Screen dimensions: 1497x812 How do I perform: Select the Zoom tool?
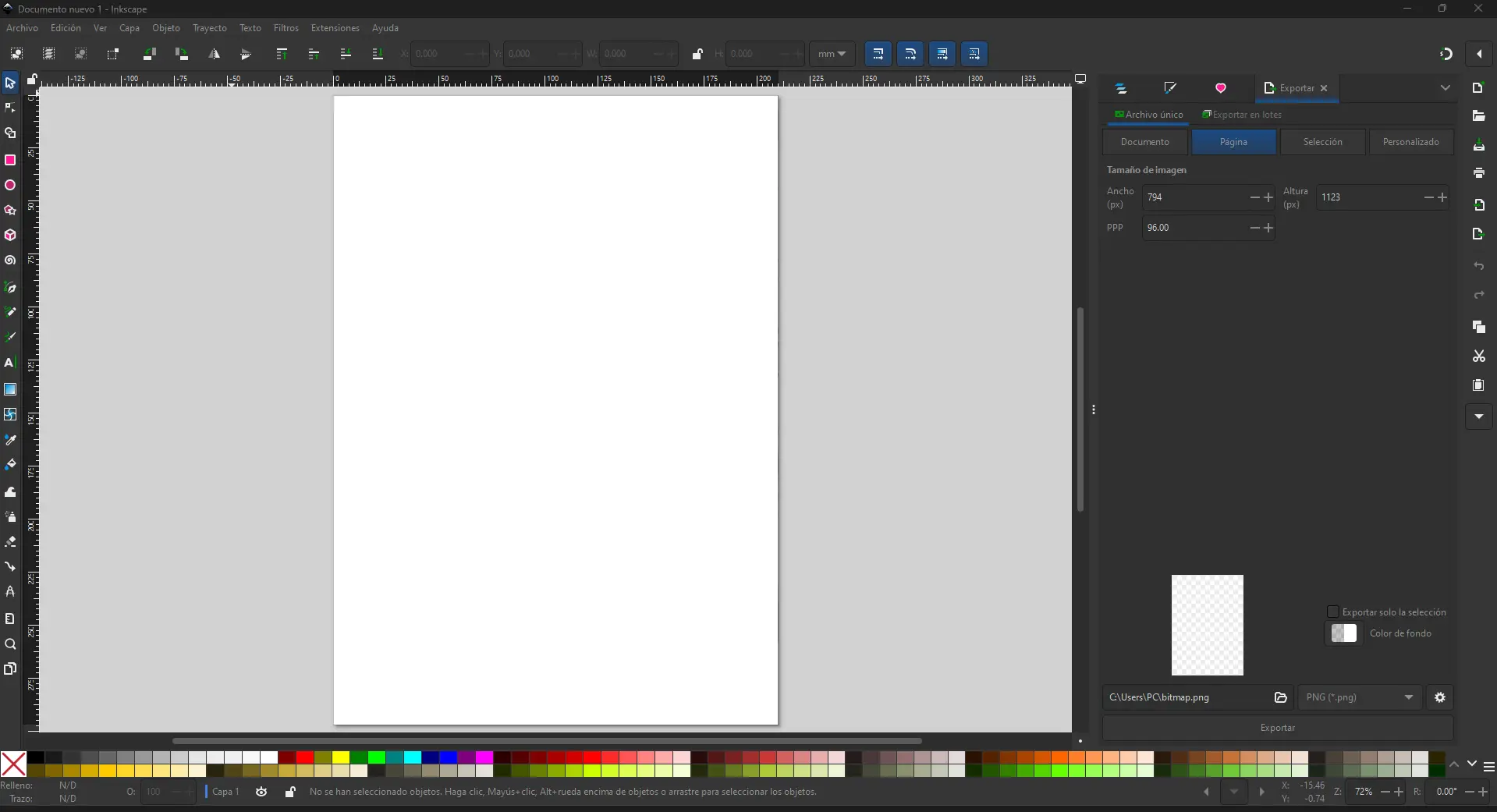tap(10, 645)
